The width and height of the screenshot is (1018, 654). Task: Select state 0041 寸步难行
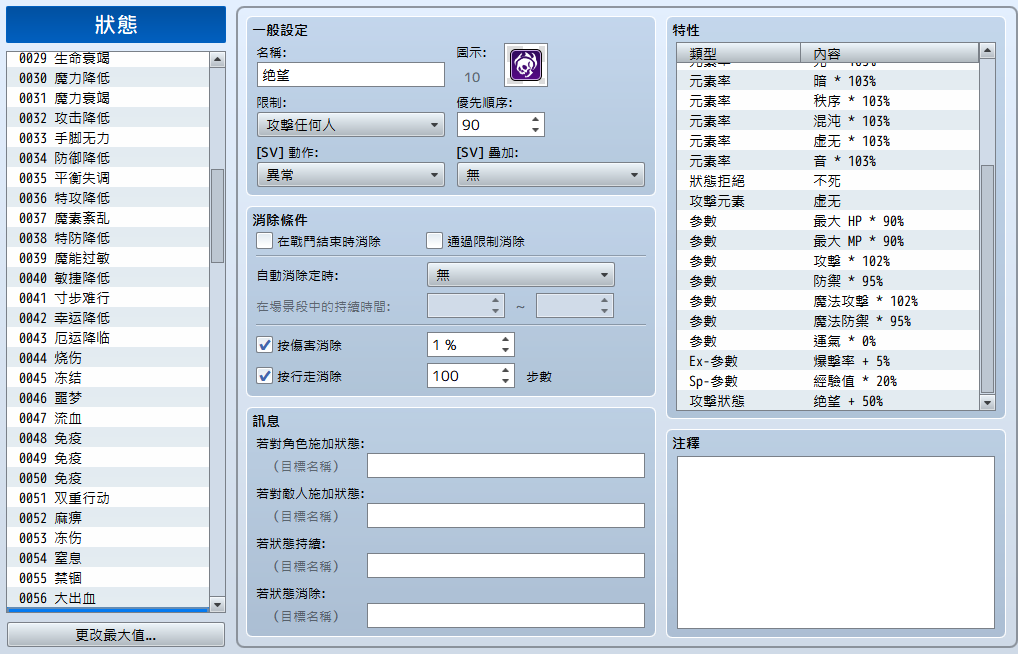click(x=108, y=298)
